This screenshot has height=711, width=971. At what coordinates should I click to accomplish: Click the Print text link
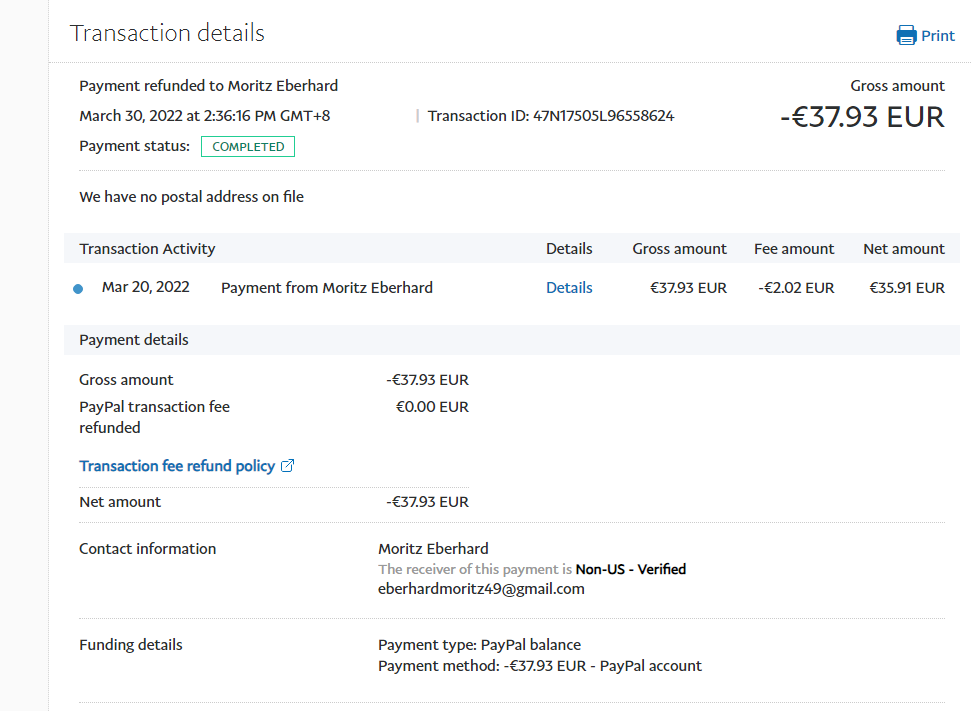coord(938,36)
